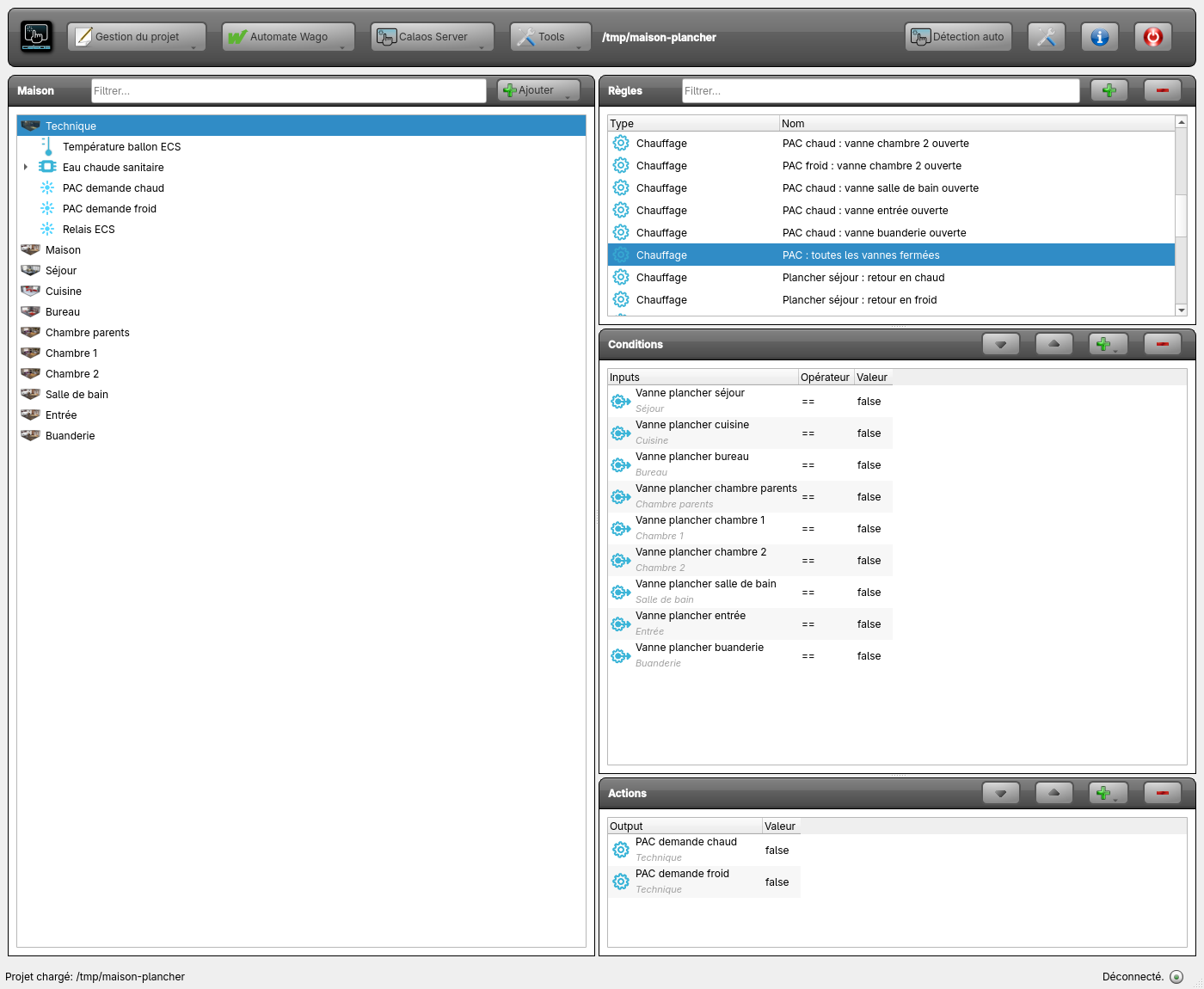The image size is (1204, 989).
Task: Move condition down with arrow button
Action: point(1001,344)
